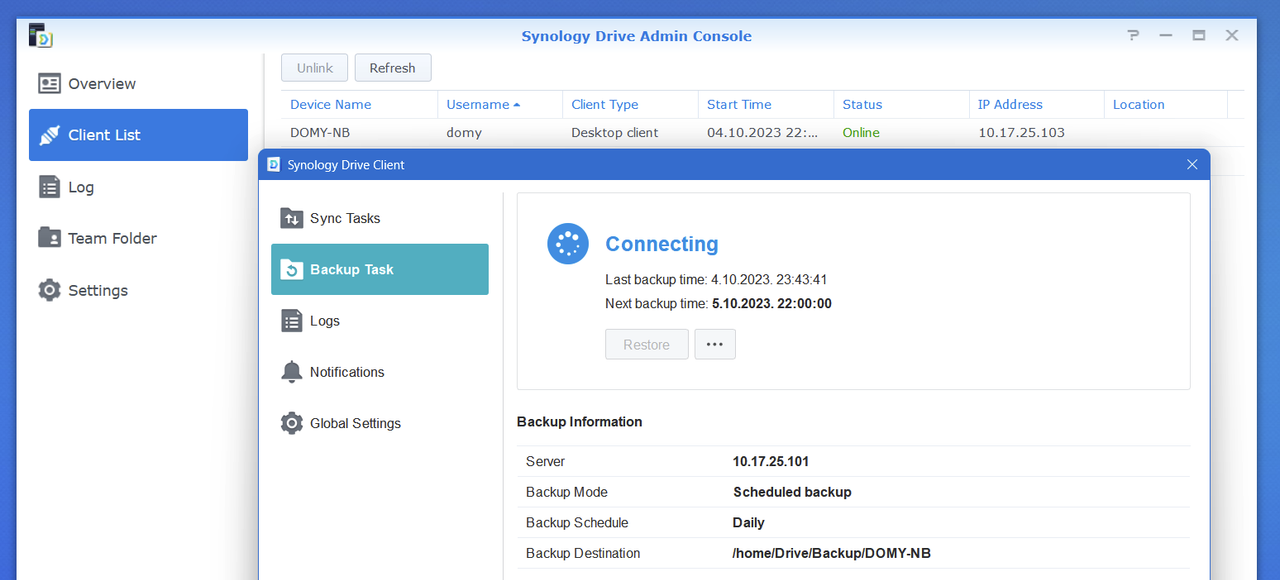This screenshot has width=1280, height=580.
Task: Open Sync Tasks in Drive Client
Action: tap(380, 218)
